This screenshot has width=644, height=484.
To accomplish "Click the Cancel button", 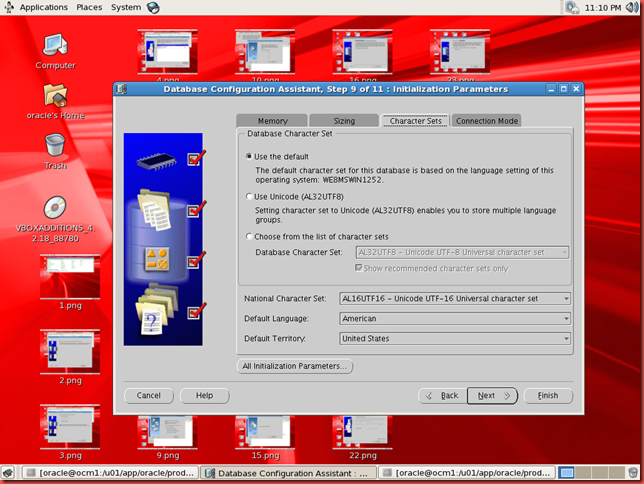I will (149, 396).
